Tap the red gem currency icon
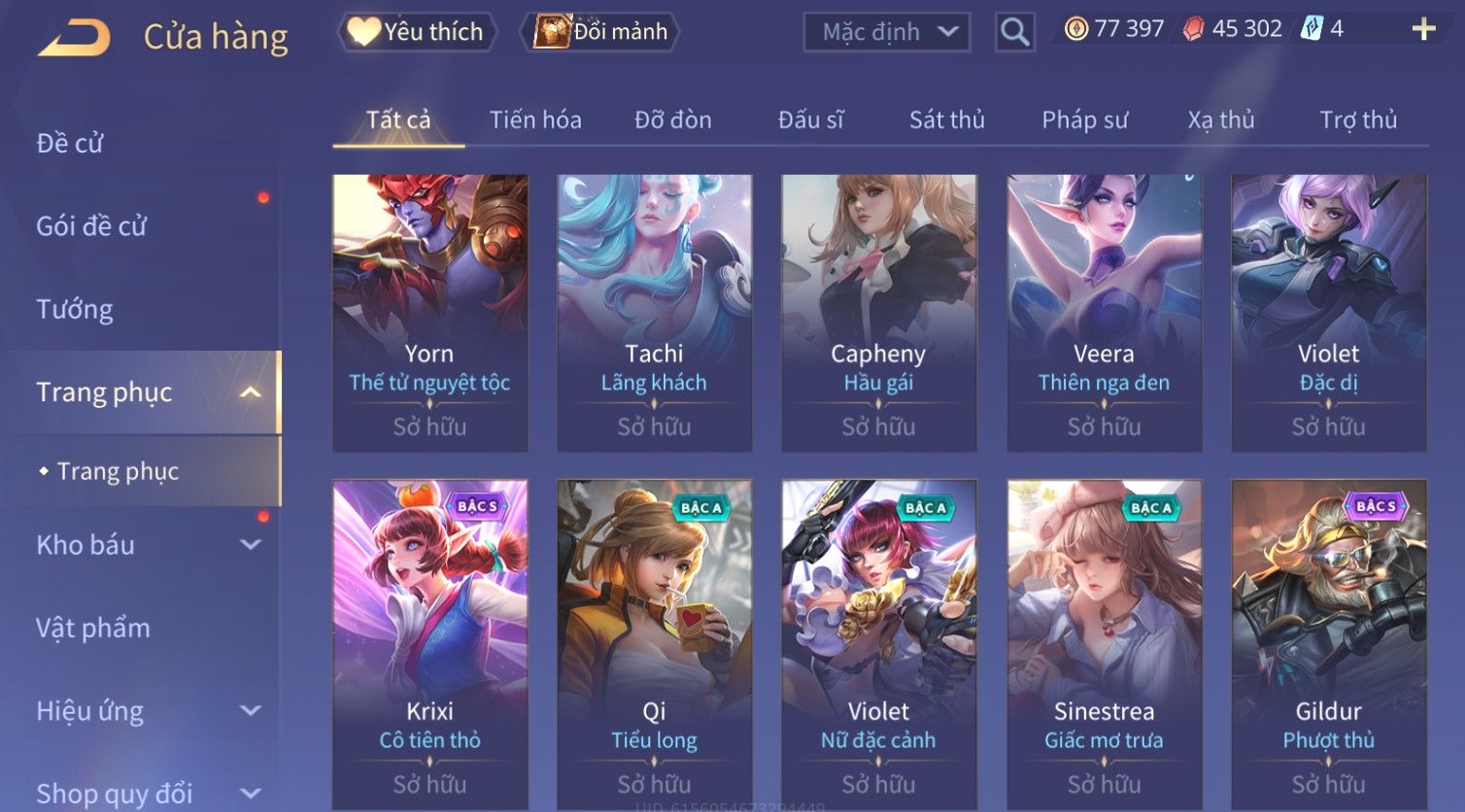The image size is (1465, 812). click(1193, 29)
